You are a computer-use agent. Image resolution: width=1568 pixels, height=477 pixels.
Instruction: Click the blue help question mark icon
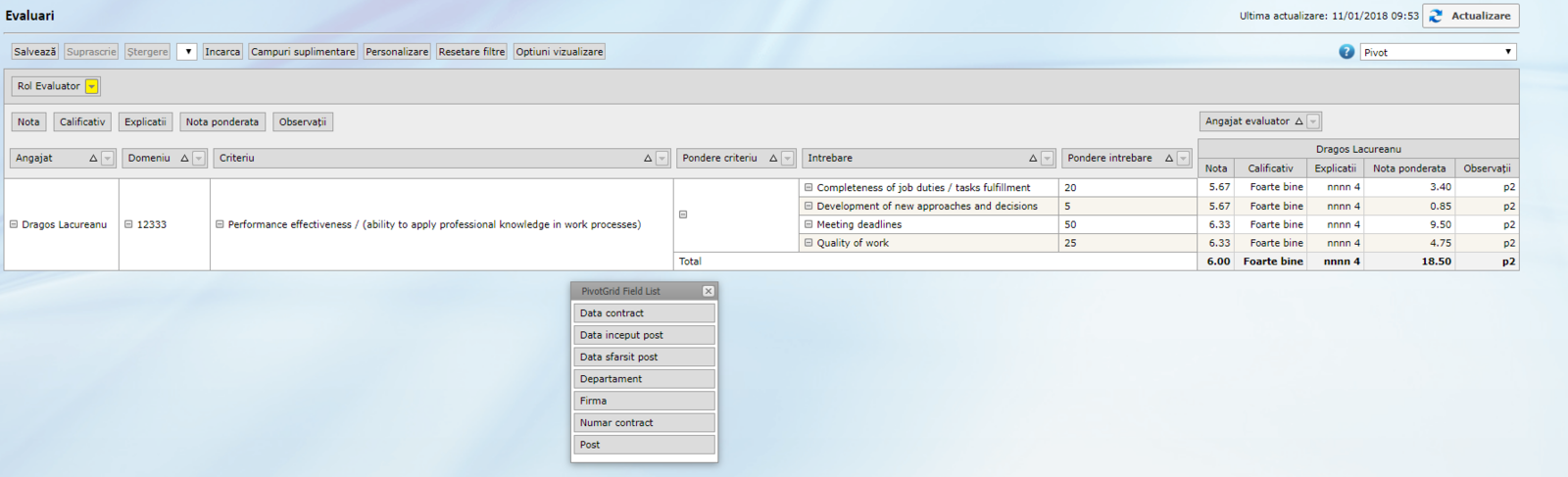click(x=1347, y=52)
